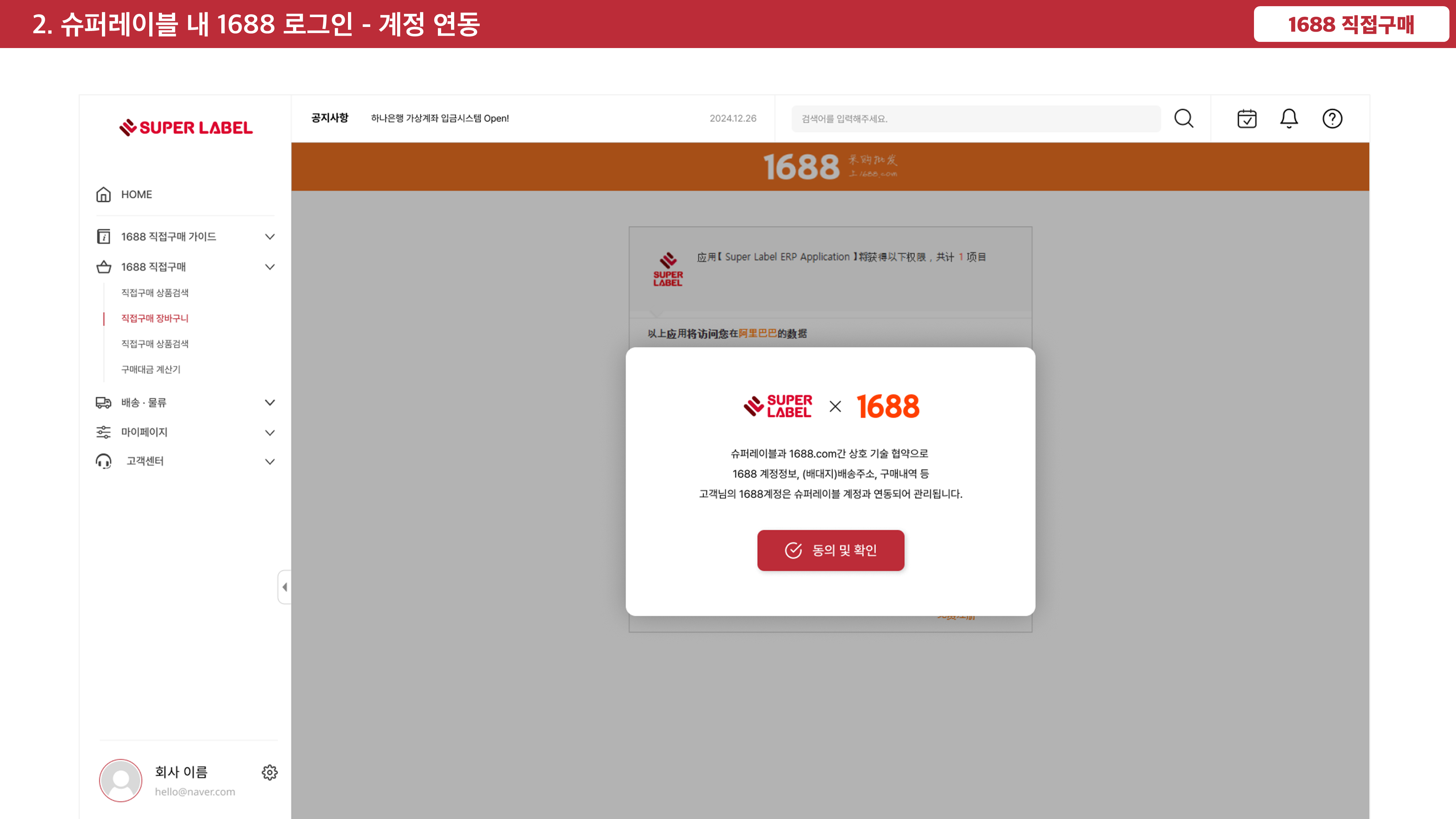Click the 1688 직접구매 header badge
The height and width of the screenshot is (819, 1456).
coord(1351,24)
